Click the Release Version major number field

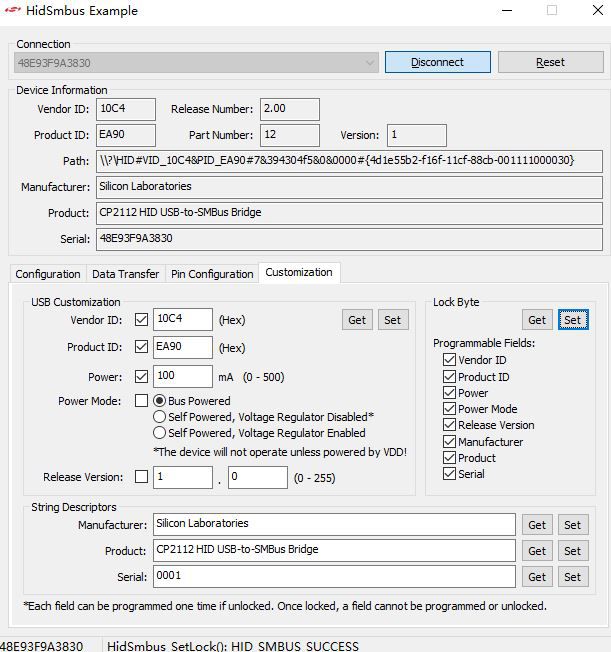click(183, 477)
